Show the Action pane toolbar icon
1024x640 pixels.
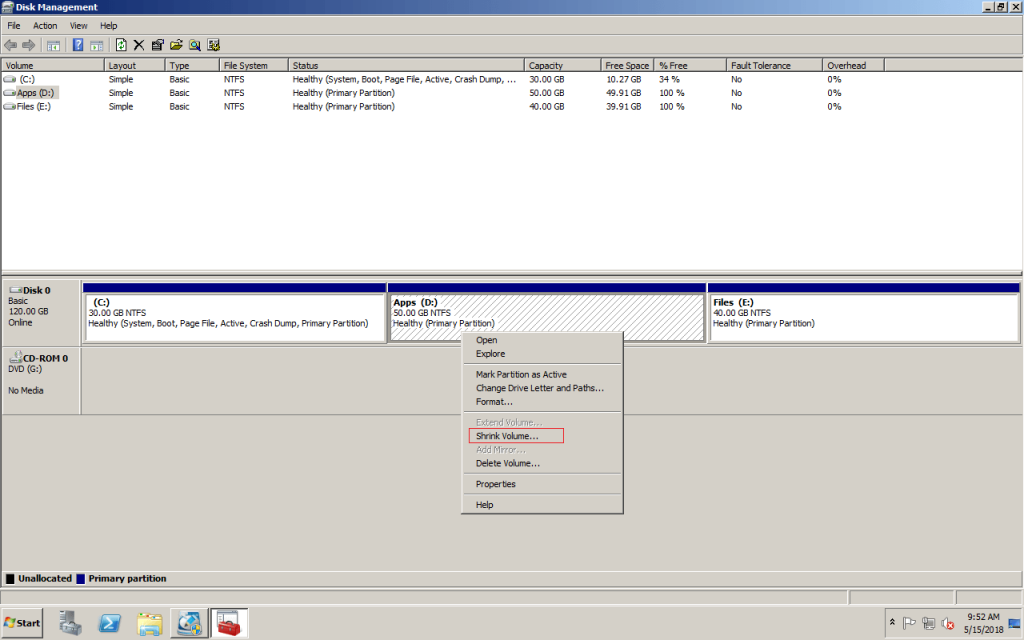coord(94,44)
